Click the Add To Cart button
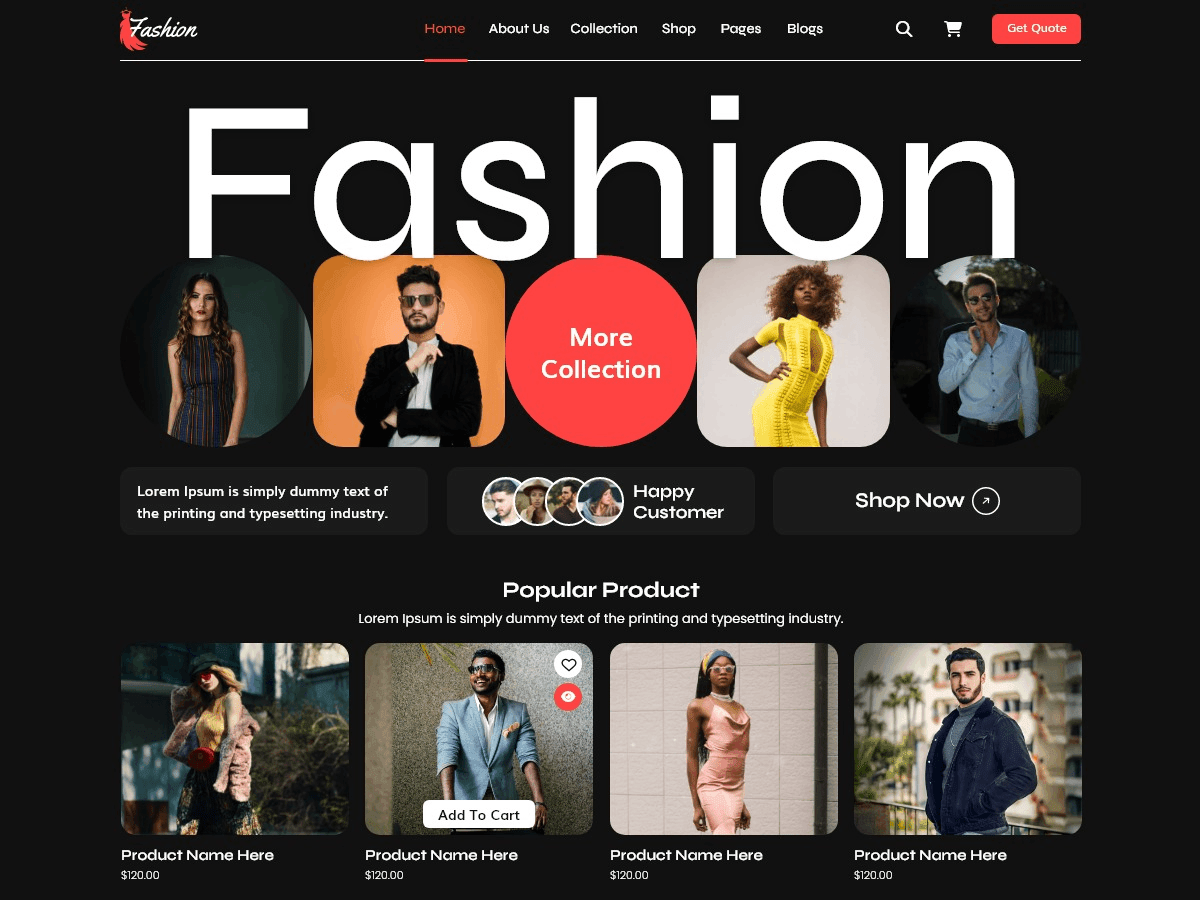 pos(479,815)
